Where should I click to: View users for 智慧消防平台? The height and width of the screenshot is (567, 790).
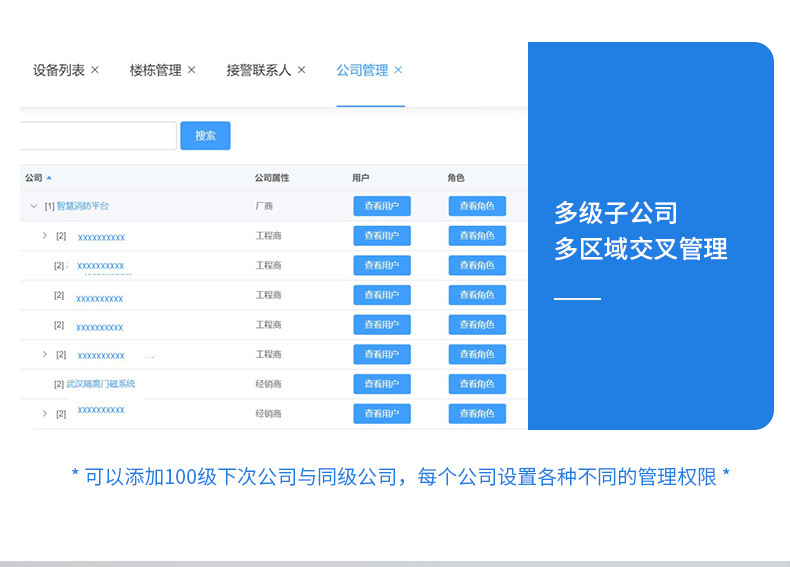coord(381,206)
